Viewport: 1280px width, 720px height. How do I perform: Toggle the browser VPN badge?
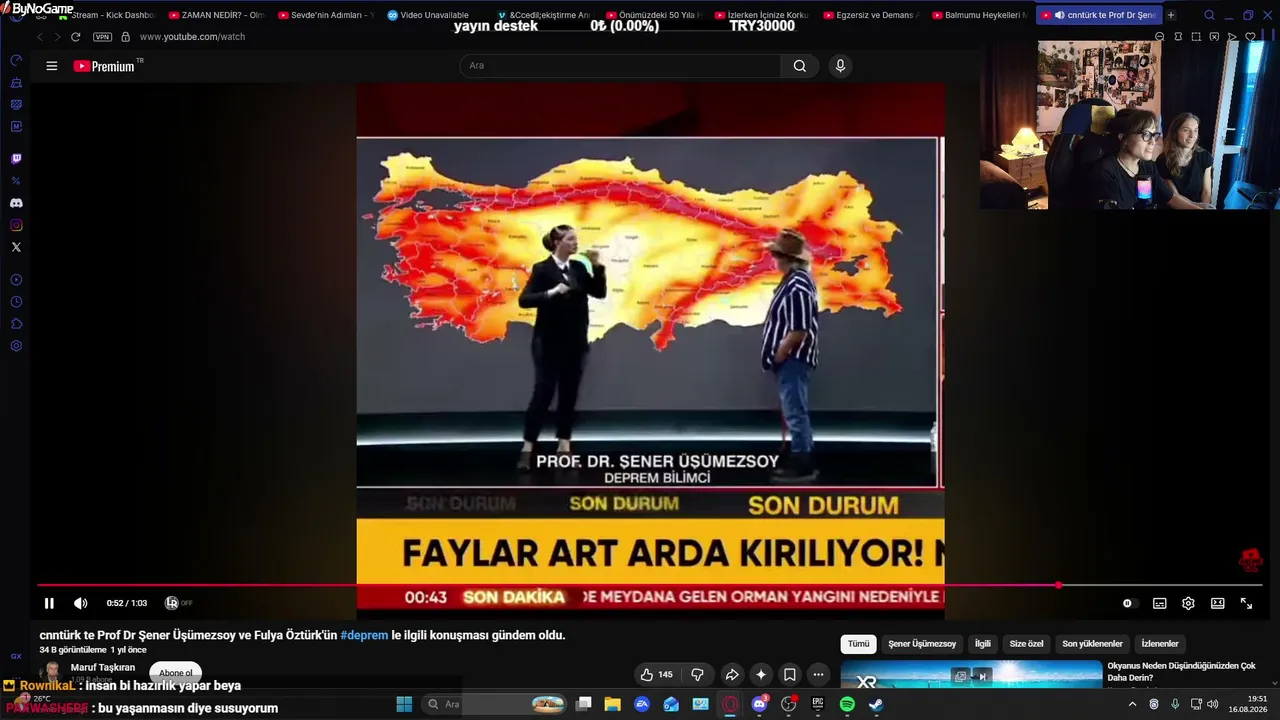(x=102, y=37)
